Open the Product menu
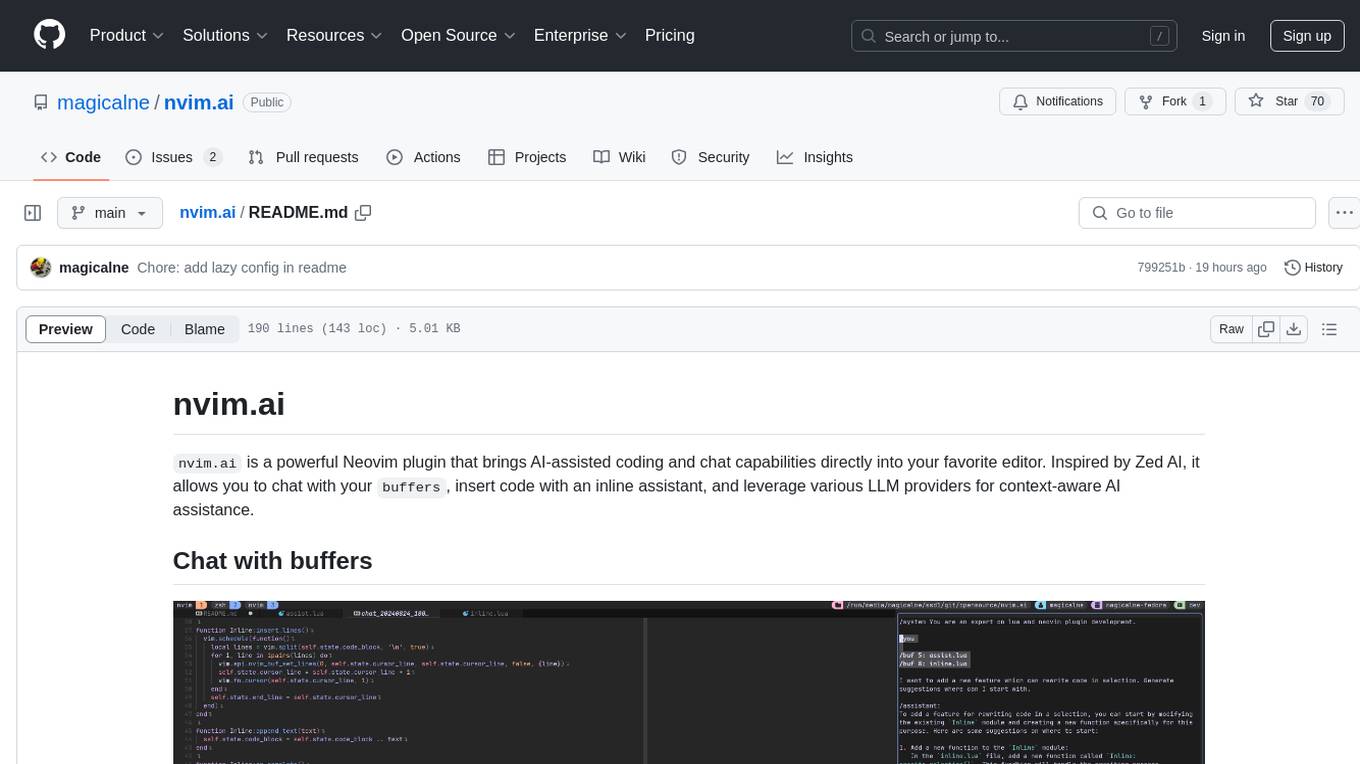The width and height of the screenshot is (1360, 764). 127,35
